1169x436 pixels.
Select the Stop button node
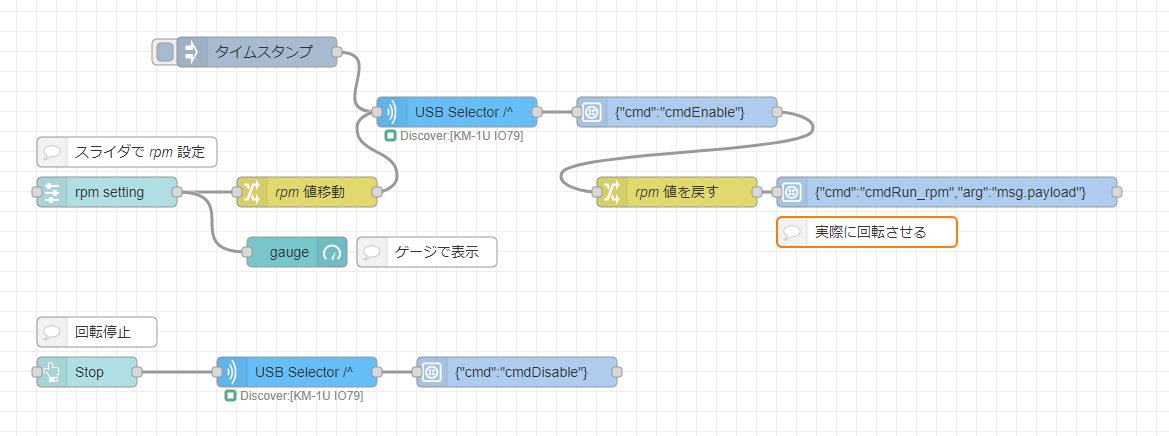[86, 372]
